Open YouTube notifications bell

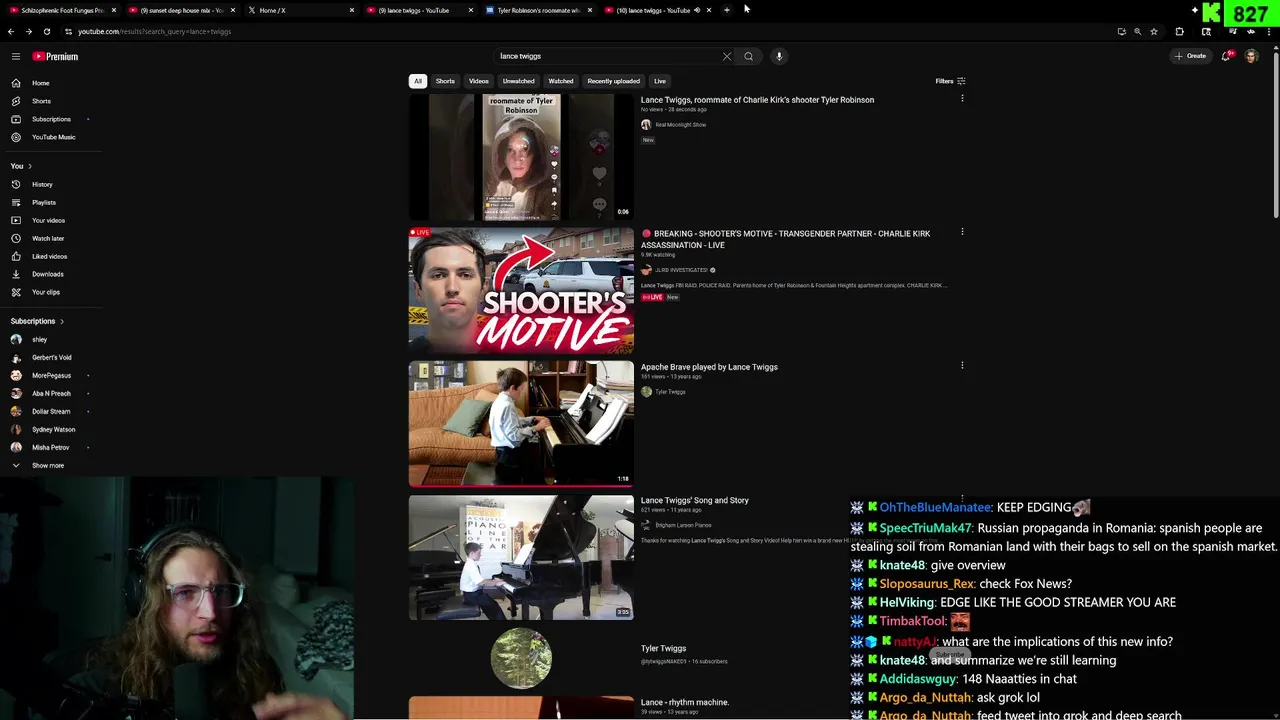tap(1226, 56)
